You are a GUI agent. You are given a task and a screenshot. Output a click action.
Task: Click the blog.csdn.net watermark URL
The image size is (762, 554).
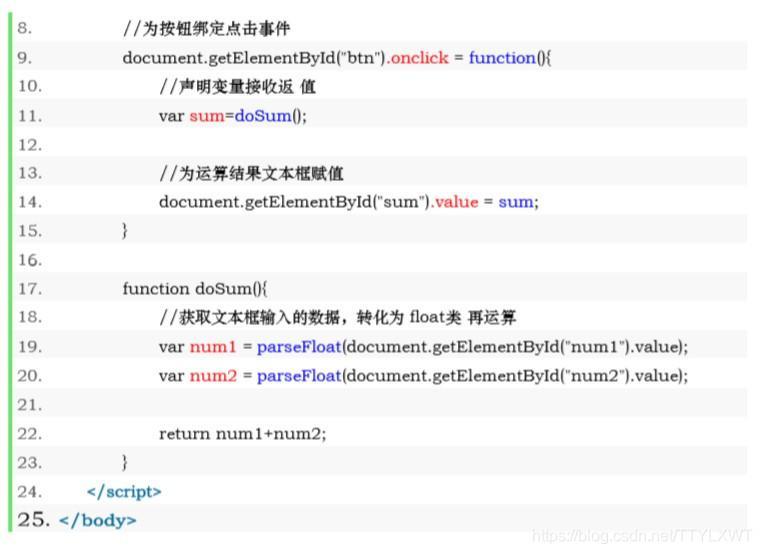point(642,536)
